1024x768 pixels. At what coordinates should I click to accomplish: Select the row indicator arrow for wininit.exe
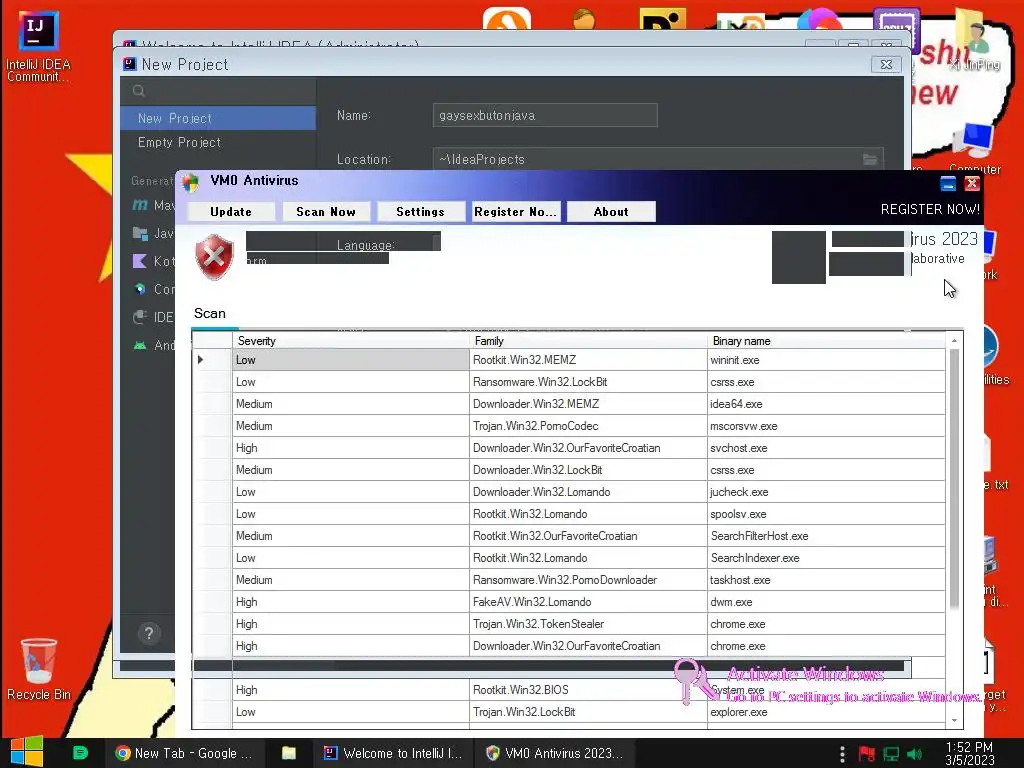pyautogui.click(x=200, y=360)
